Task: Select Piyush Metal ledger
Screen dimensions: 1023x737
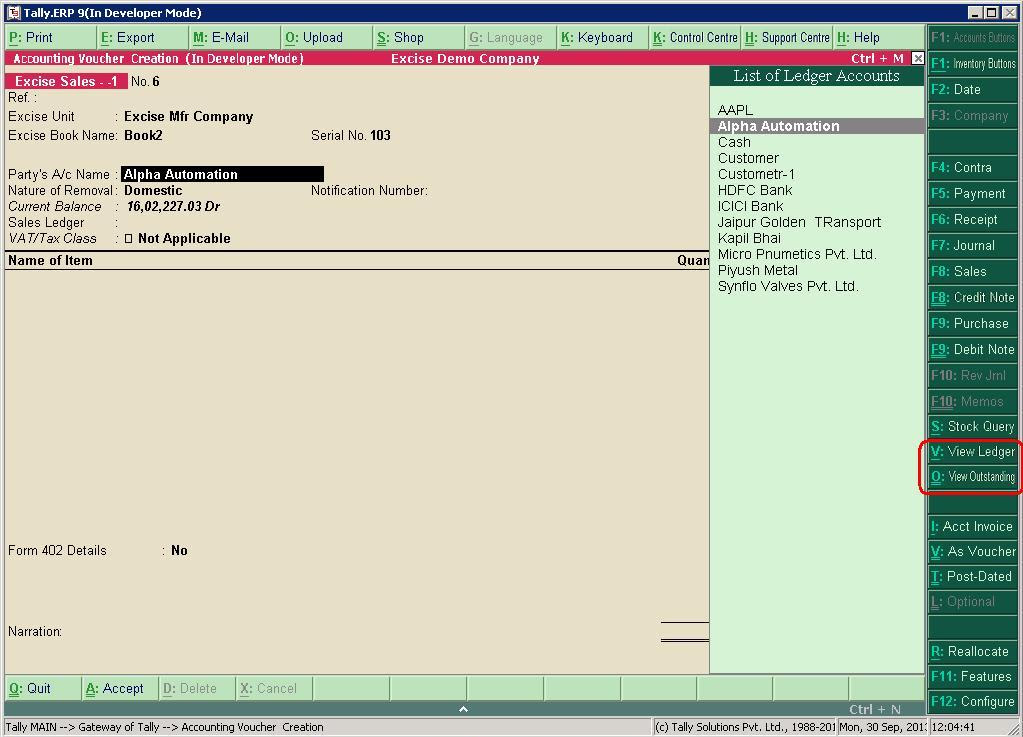Action: (817, 270)
